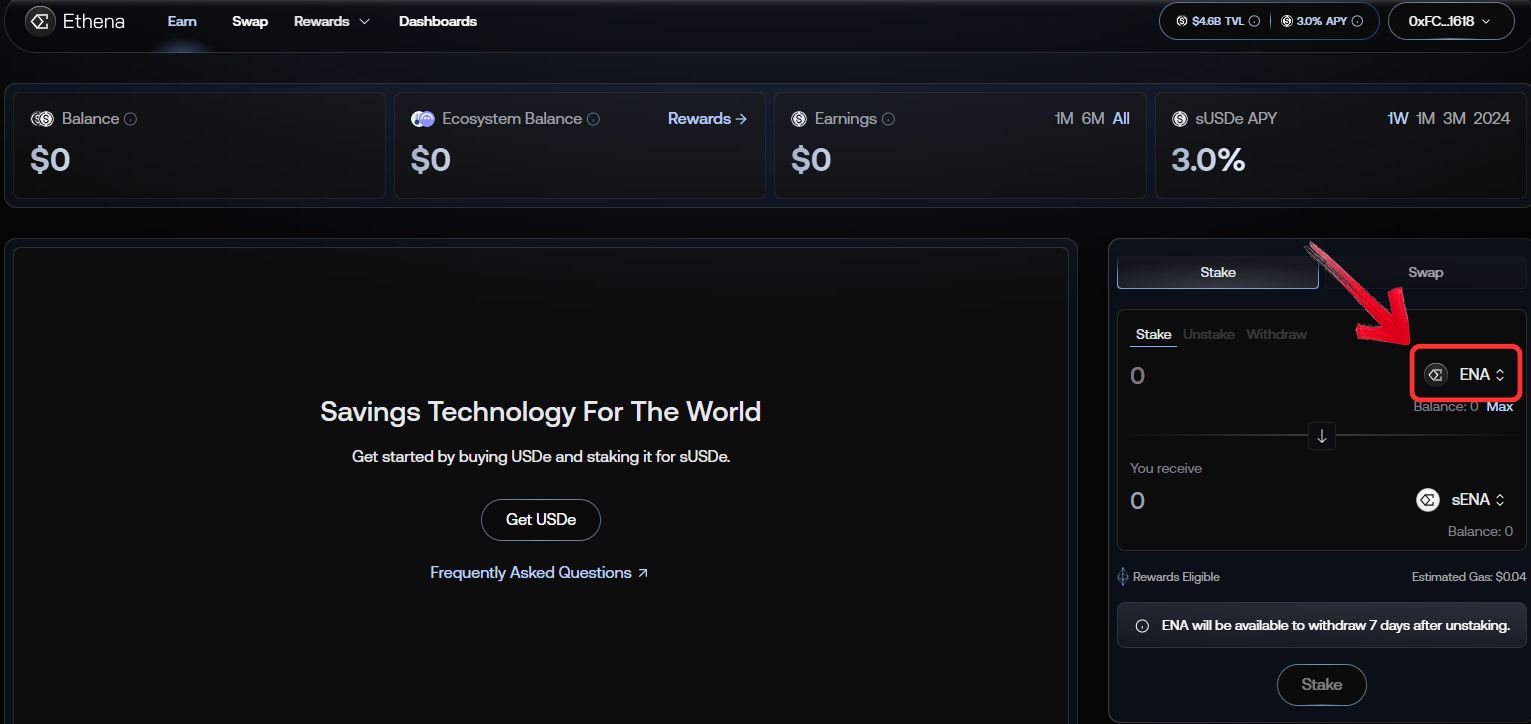Open the ENA token selector dropdown

(x=1465, y=375)
